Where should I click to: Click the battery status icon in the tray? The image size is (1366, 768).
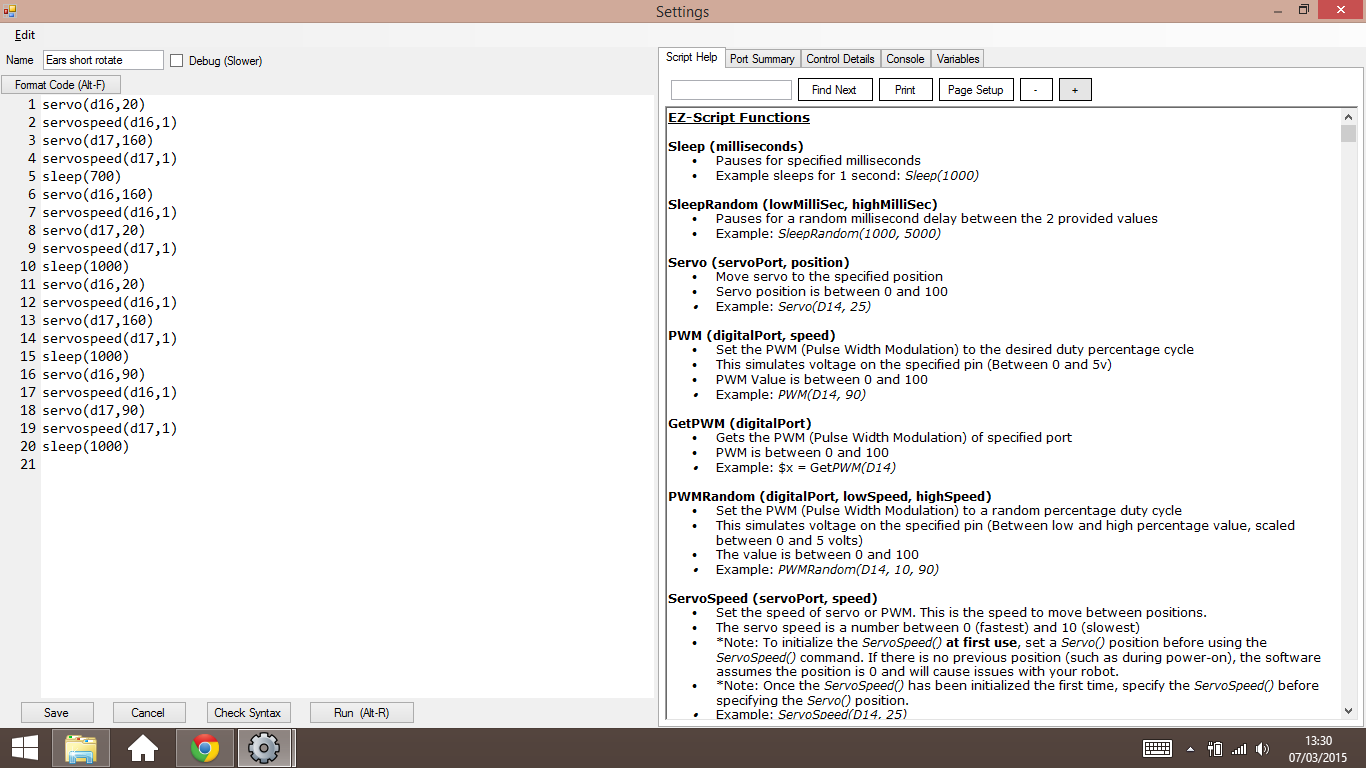1216,747
